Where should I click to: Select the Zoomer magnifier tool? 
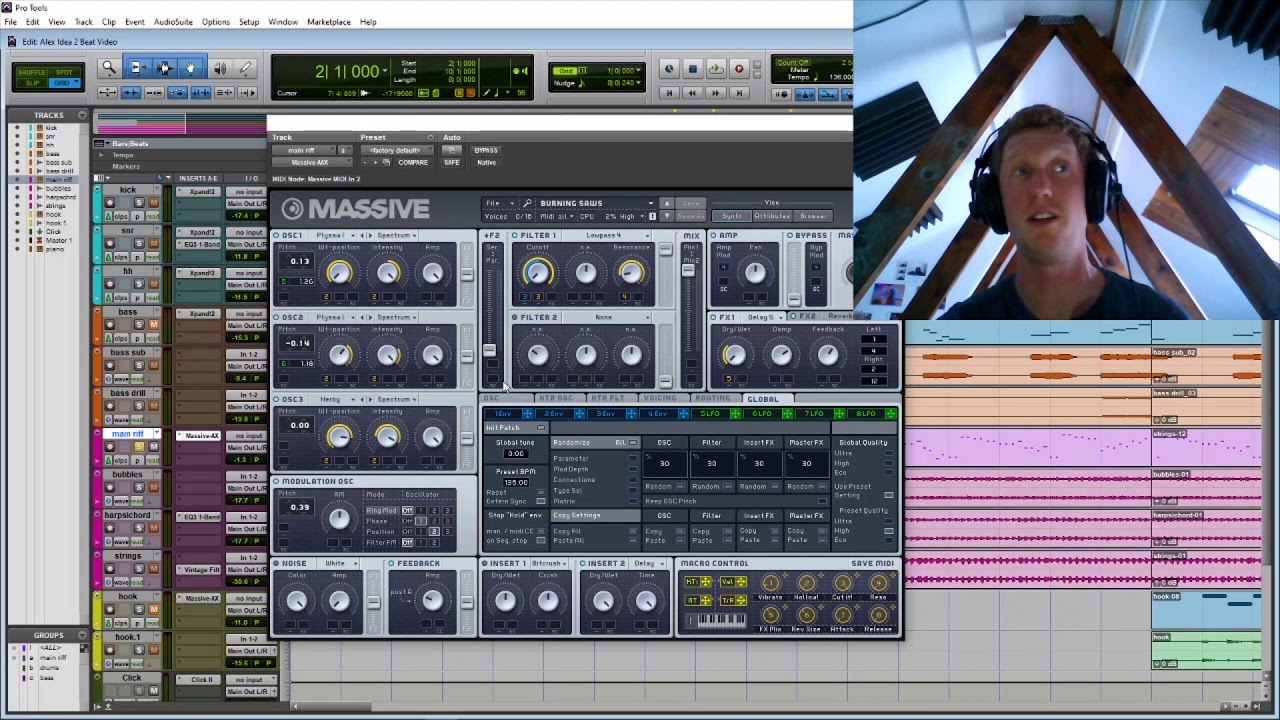pos(109,68)
